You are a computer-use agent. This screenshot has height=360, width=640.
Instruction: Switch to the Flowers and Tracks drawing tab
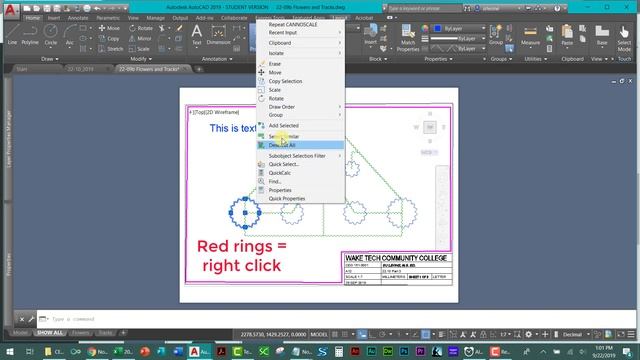pyautogui.click(x=149, y=69)
